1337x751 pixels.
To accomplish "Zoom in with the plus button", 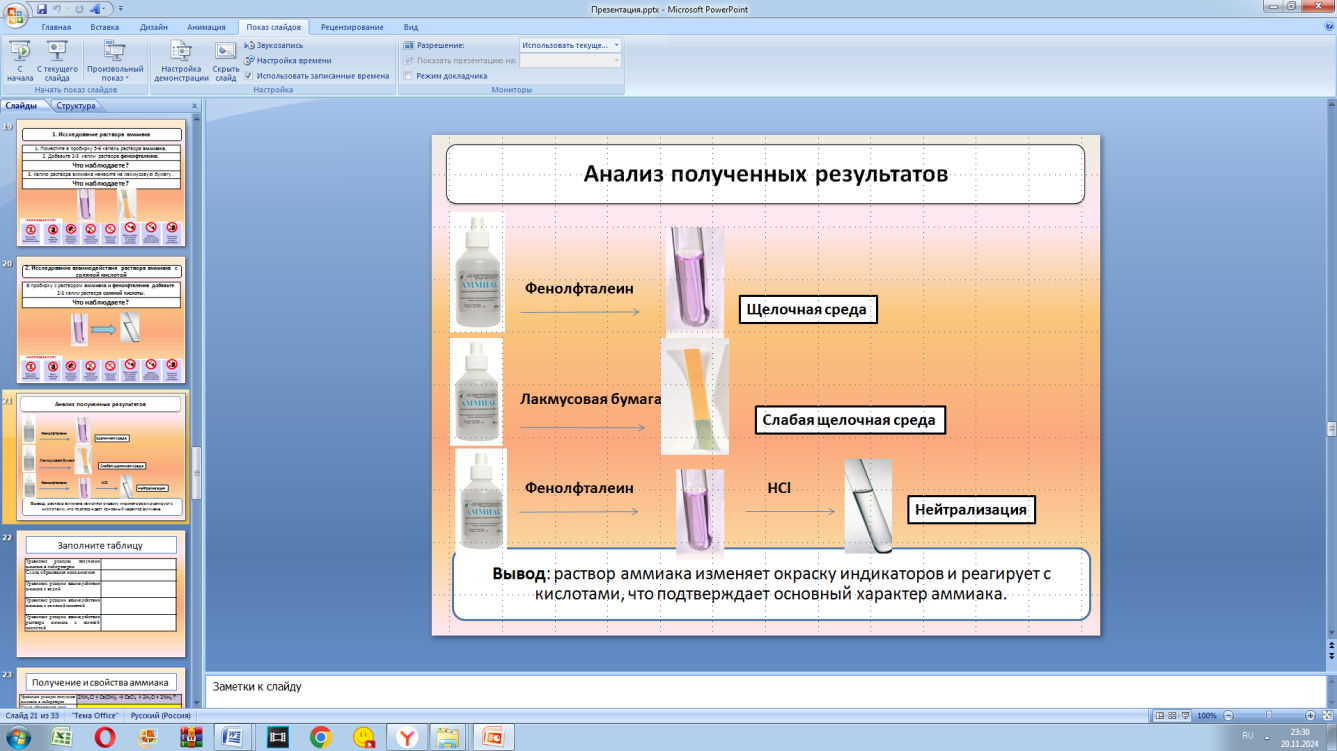I will 1310,716.
